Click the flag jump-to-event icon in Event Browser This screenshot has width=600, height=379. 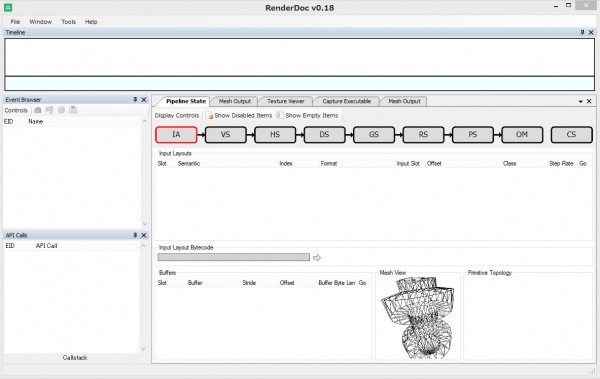49,110
